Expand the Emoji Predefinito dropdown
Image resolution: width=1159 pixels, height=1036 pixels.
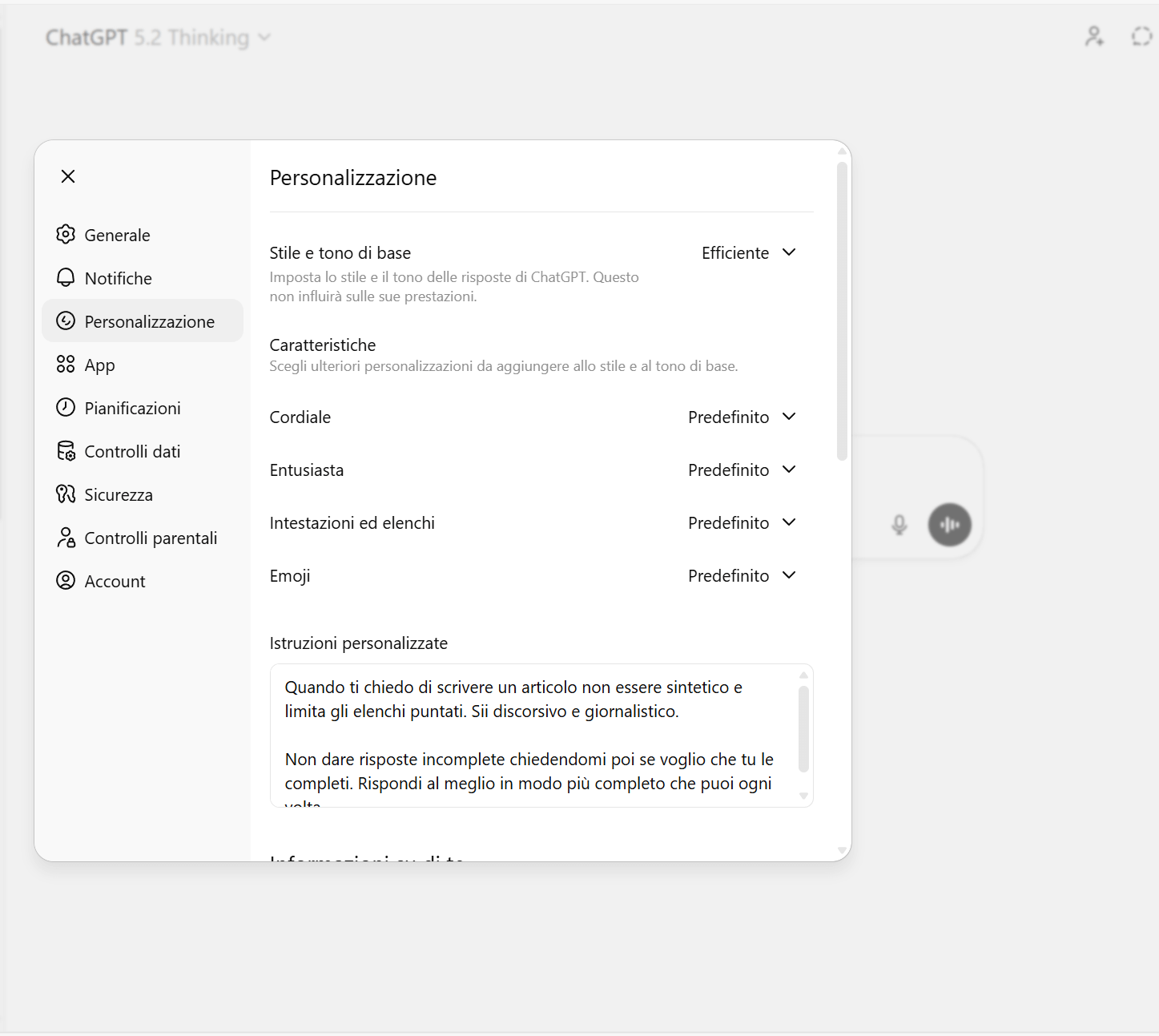(742, 576)
